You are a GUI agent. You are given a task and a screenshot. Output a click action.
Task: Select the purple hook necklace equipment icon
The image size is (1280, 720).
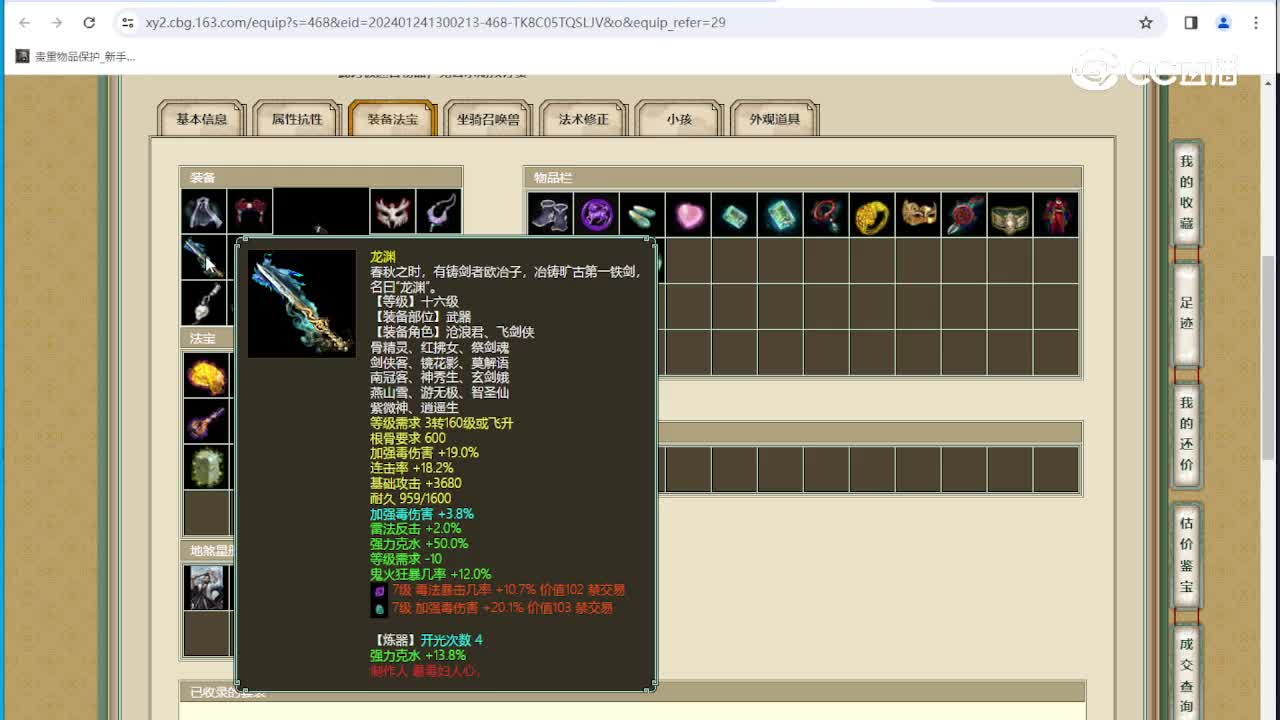coord(439,211)
